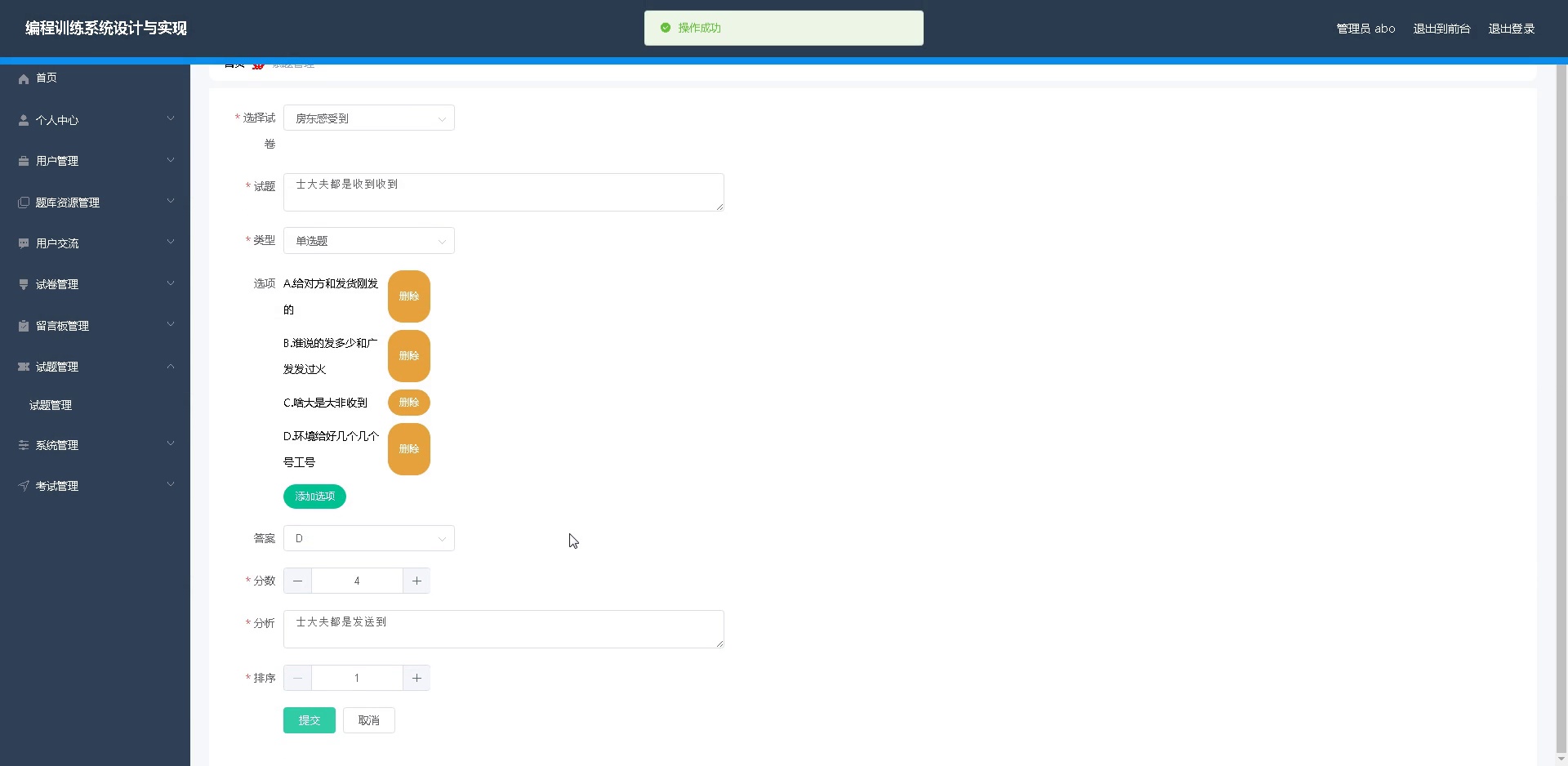Click the 分数 number field
Screen dimensions: 1568x766
[x=357, y=581]
